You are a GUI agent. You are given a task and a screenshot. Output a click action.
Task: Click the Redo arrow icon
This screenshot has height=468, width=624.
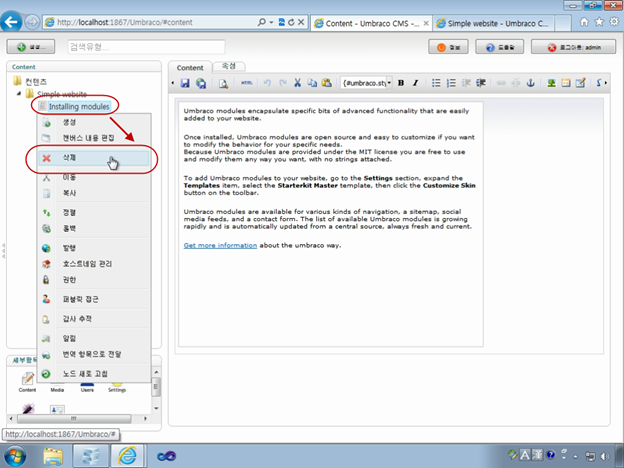[283, 83]
